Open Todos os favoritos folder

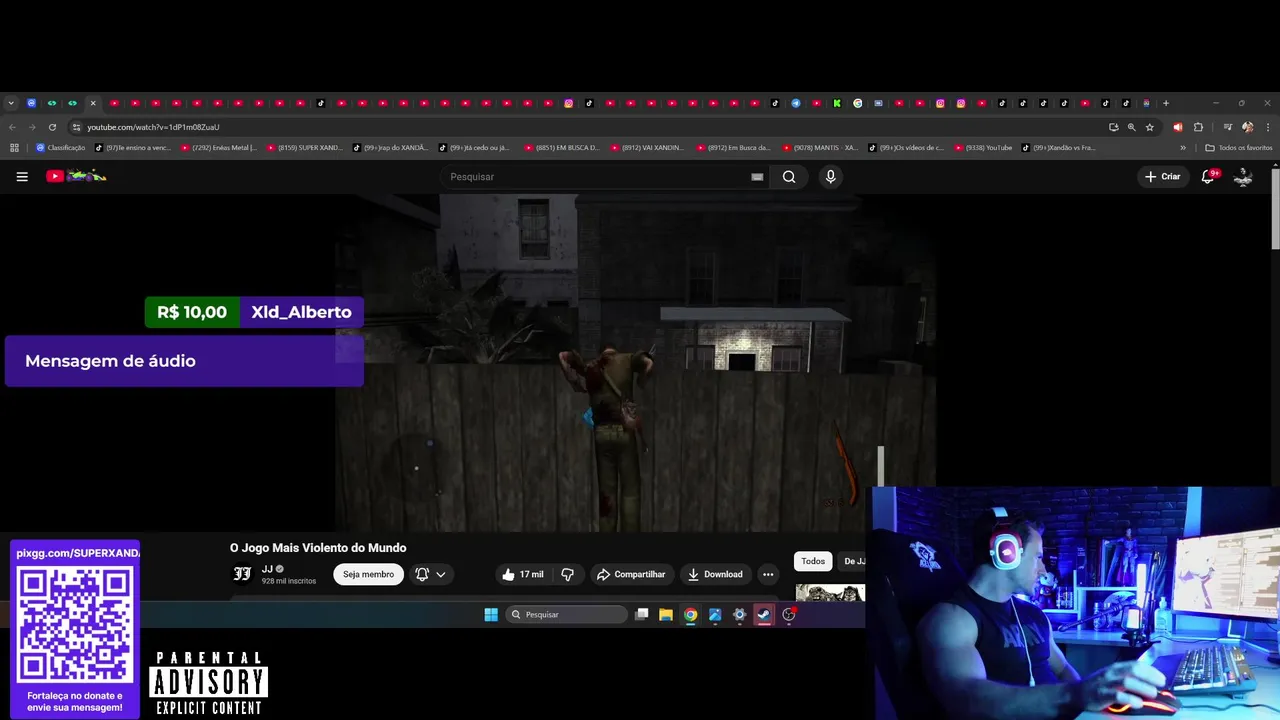[x=1239, y=148]
